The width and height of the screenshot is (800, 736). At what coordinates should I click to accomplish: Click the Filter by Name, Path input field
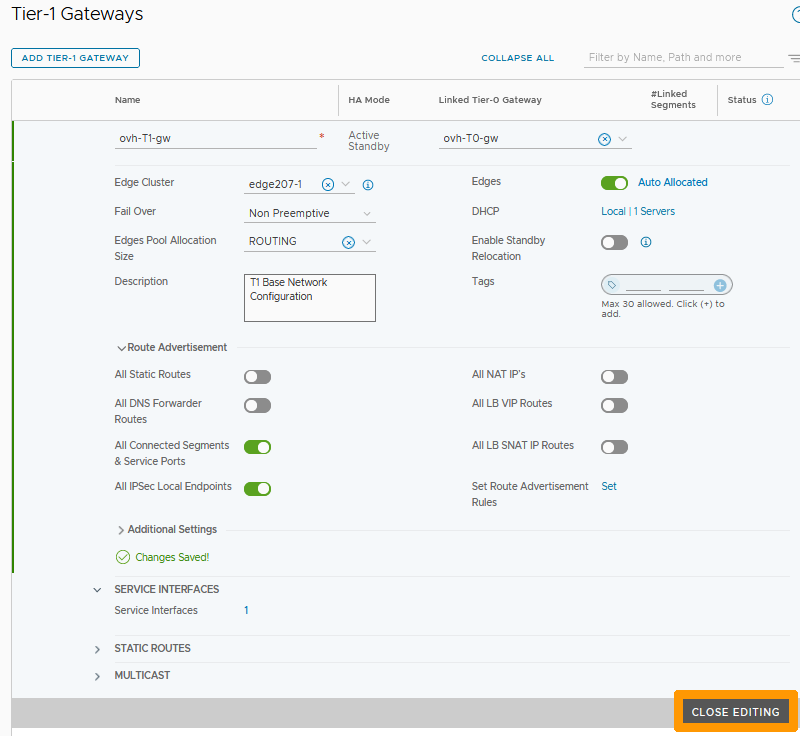[683, 58]
